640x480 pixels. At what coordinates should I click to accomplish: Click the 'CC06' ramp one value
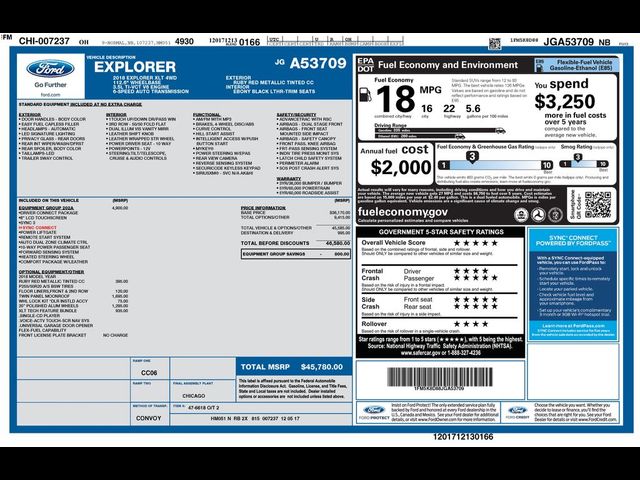point(149,373)
